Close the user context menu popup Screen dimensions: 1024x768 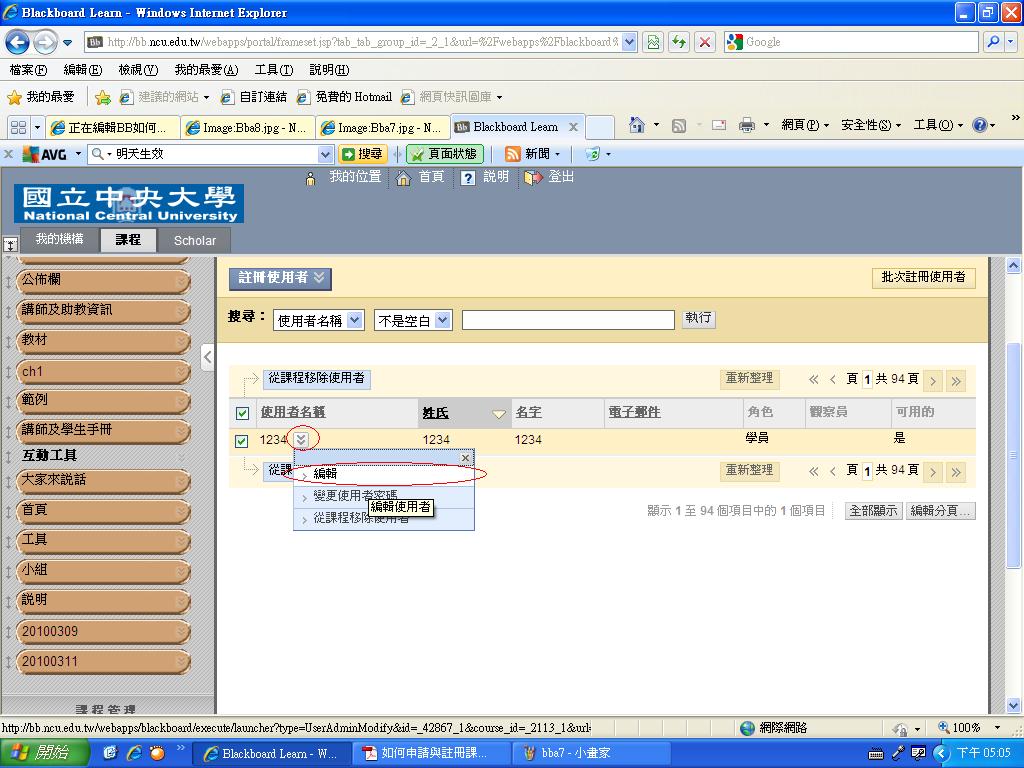(x=464, y=458)
